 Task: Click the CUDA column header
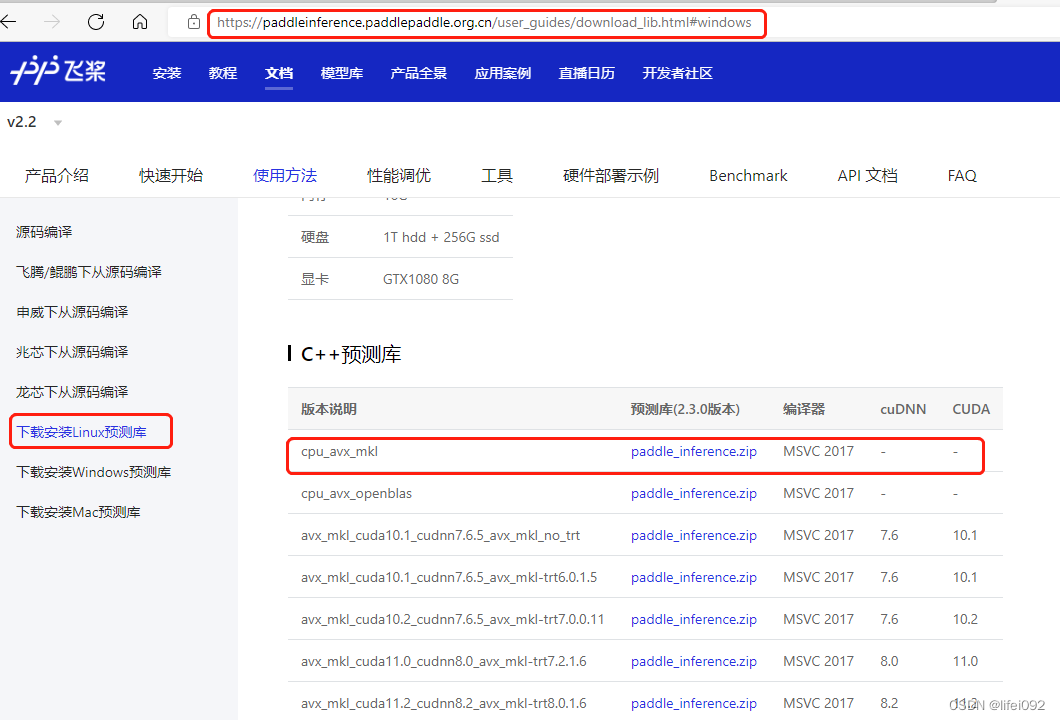tap(971, 409)
